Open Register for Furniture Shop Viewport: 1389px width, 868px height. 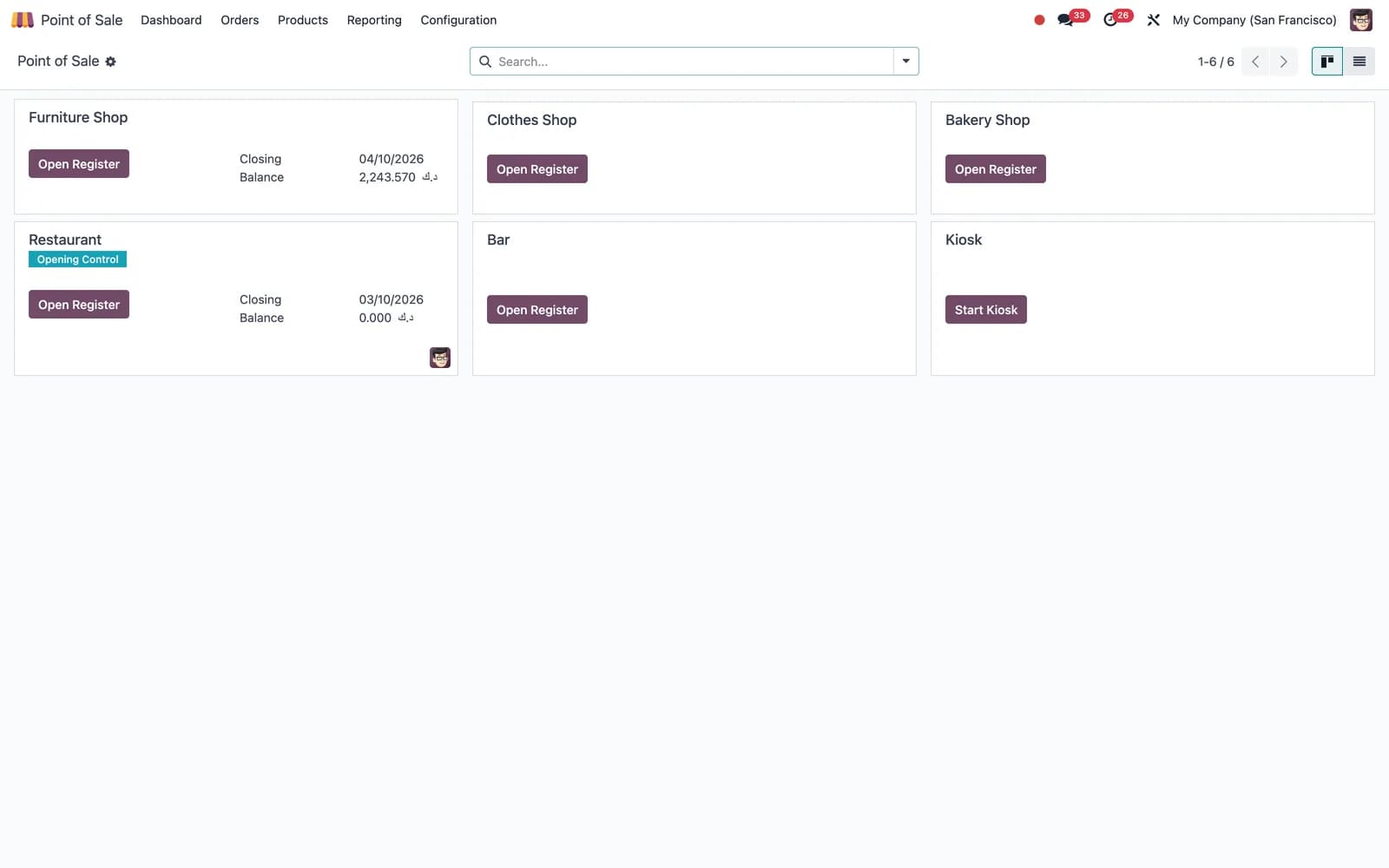79,164
